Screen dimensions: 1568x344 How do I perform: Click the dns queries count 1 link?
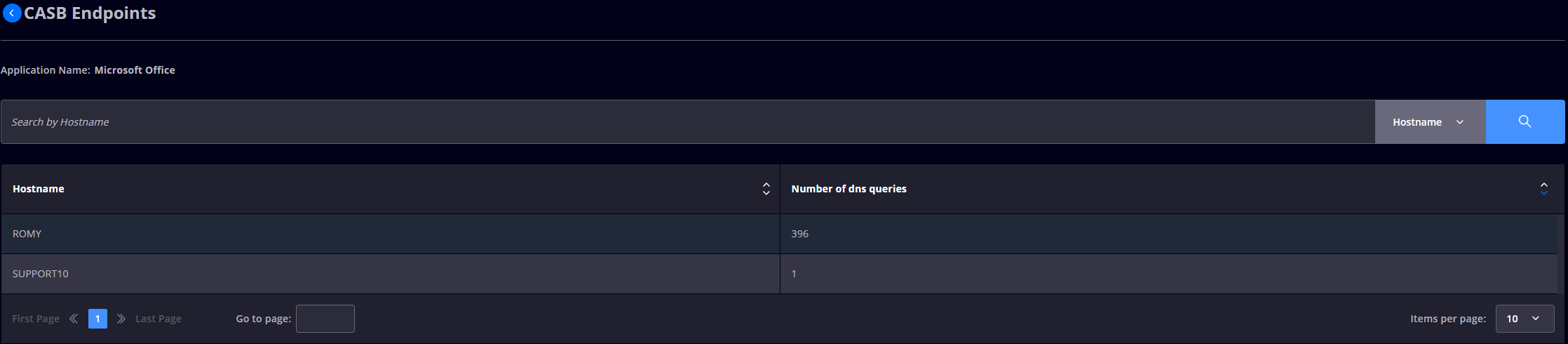coord(794,274)
